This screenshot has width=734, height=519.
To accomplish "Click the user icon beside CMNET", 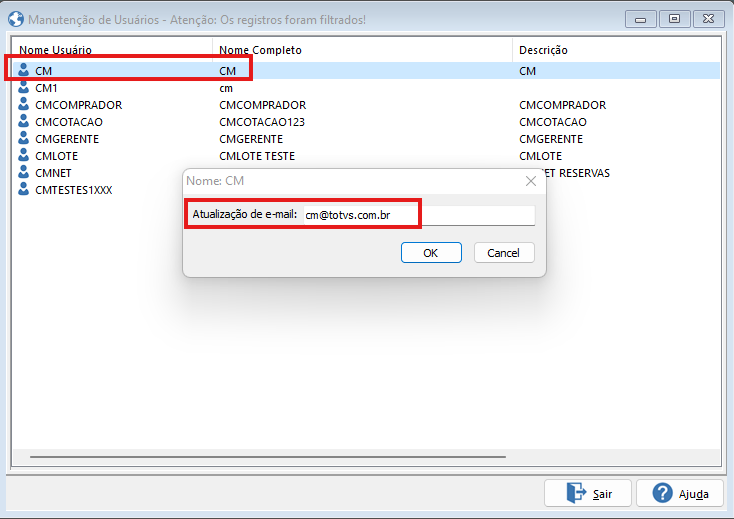I will point(23,172).
